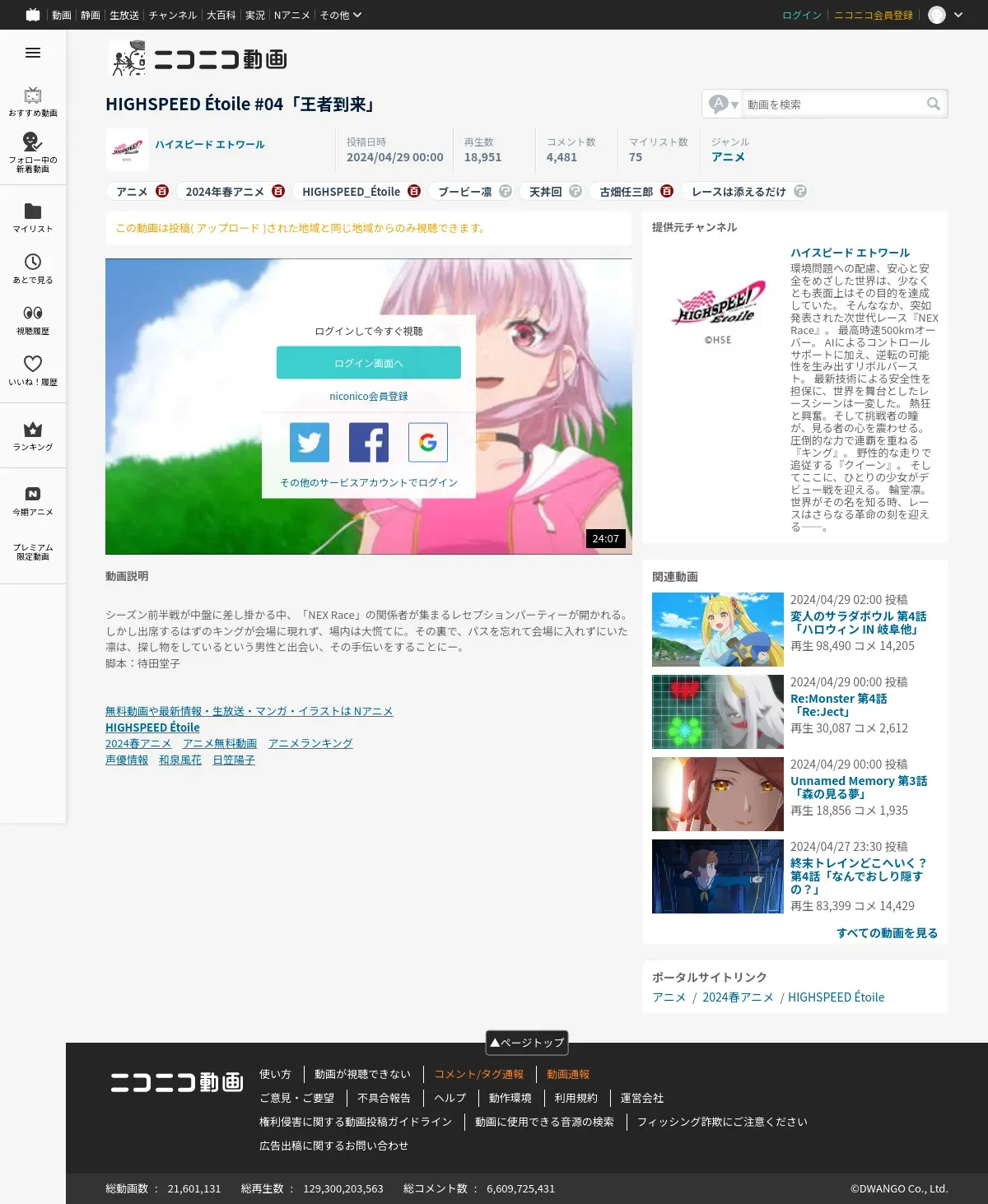The width and height of the screenshot is (988, 1204).
Task: Click 天丼回 tag text
Action: [x=545, y=191]
